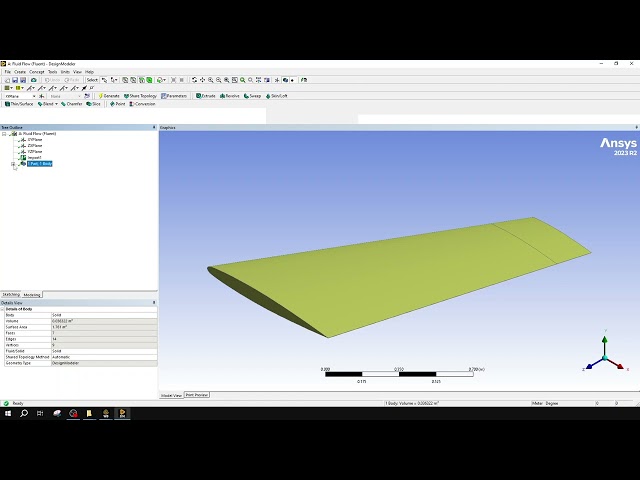Open the Help menu
This screenshot has width=640, height=480.
(x=89, y=72)
